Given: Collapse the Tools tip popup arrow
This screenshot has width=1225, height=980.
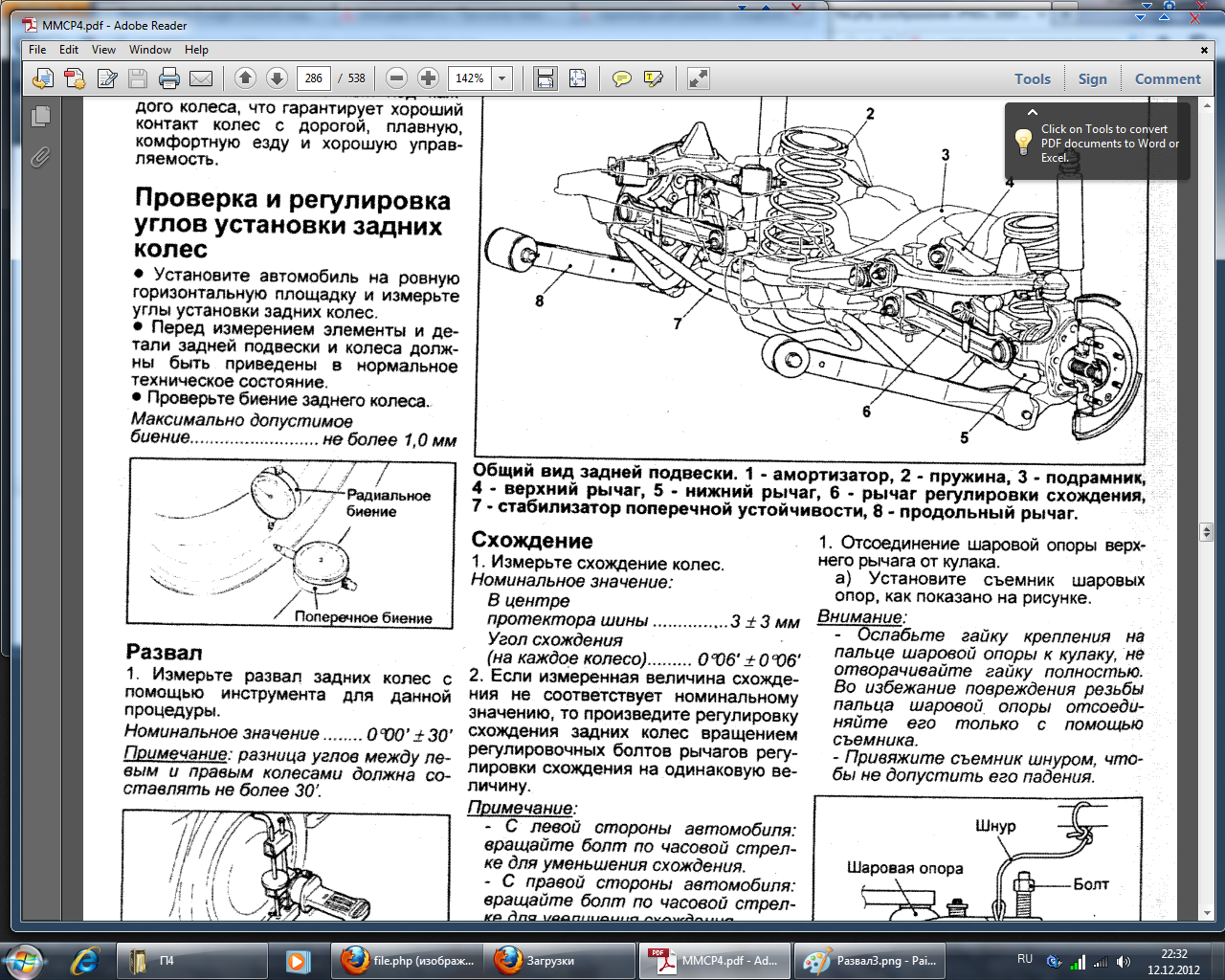Looking at the screenshot, I should point(1032,112).
